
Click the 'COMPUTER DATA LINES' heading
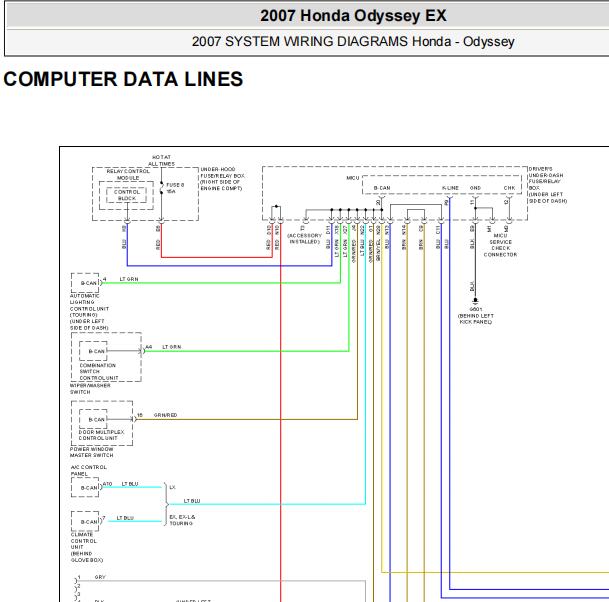(x=123, y=79)
